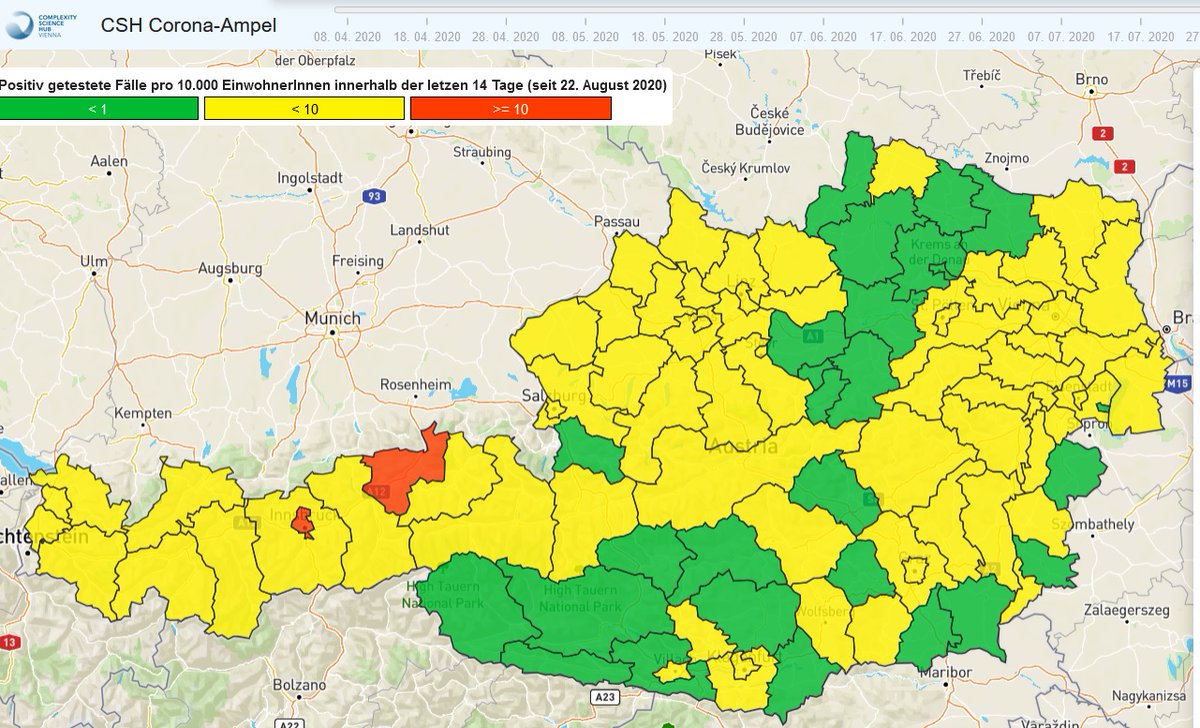Click the Ingolstadt city label
The height and width of the screenshot is (728, 1200).
[308, 176]
